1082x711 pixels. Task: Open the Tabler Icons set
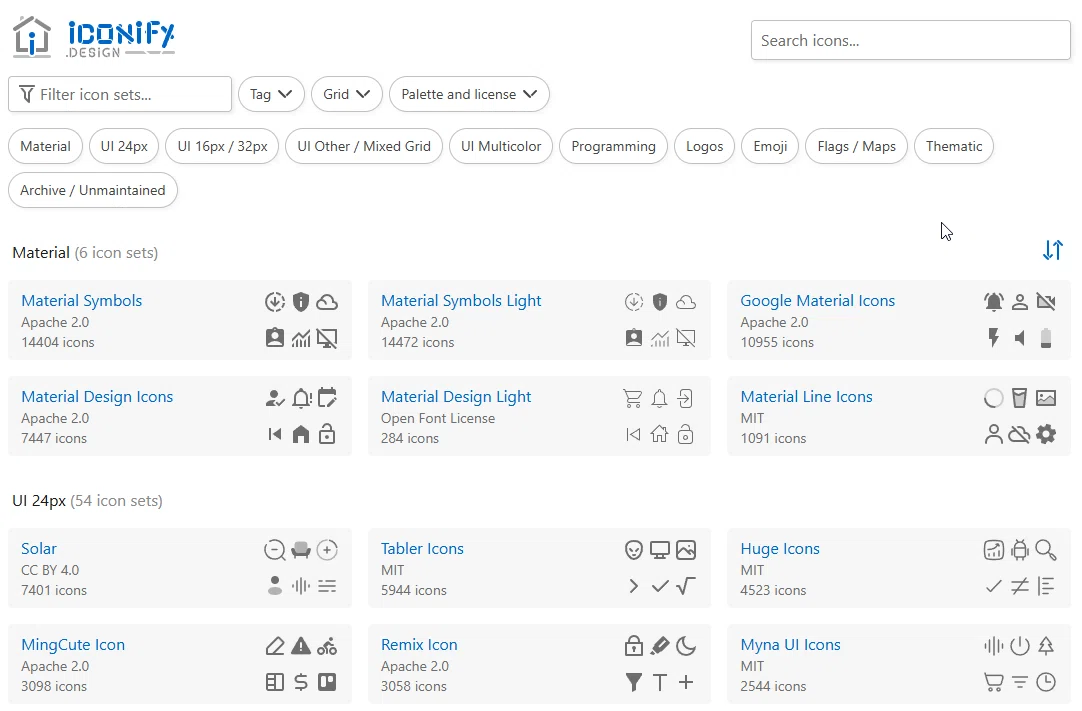pyautogui.click(x=422, y=549)
